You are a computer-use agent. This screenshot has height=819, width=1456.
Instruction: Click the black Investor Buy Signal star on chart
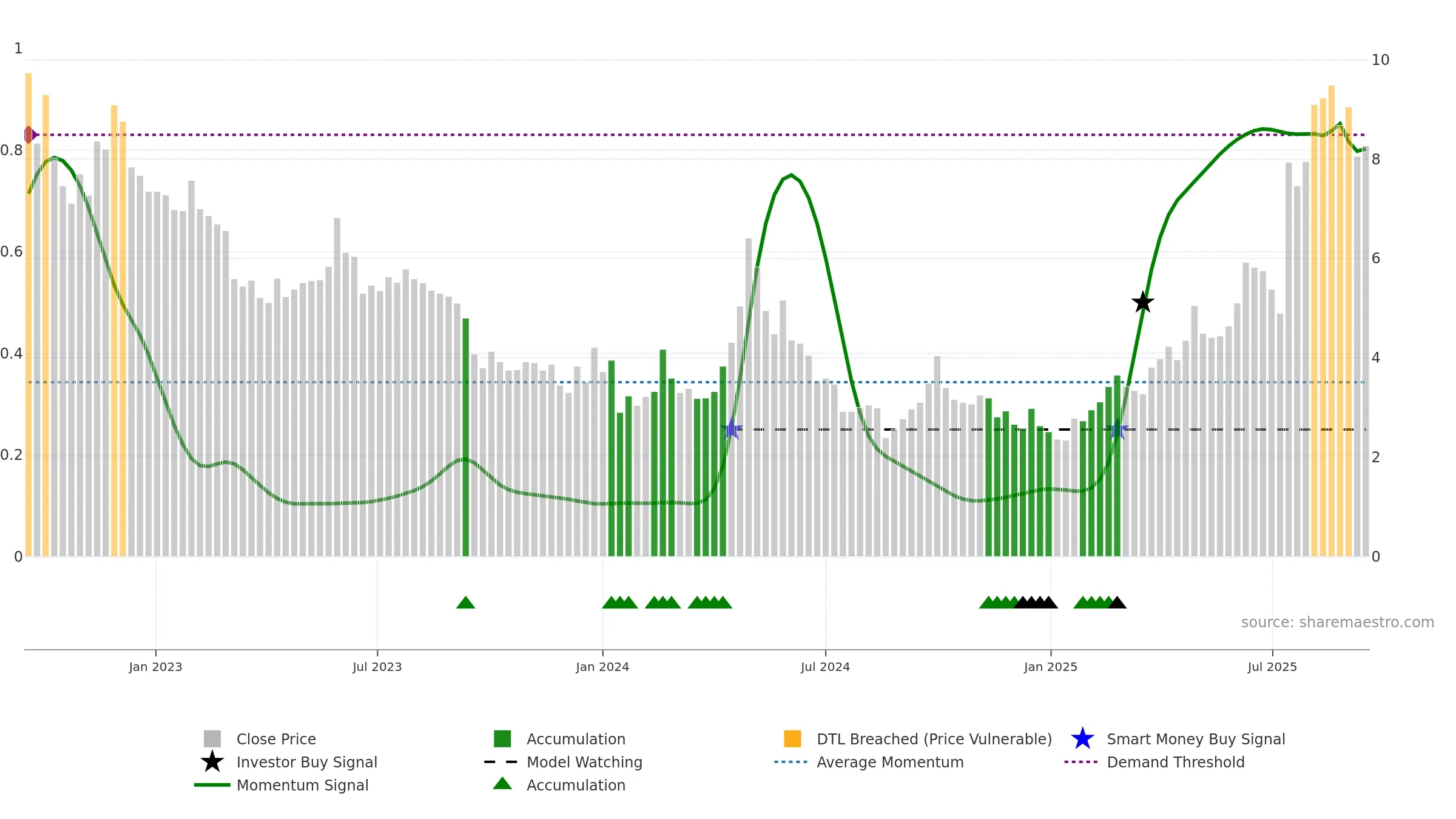coord(1142,302)
